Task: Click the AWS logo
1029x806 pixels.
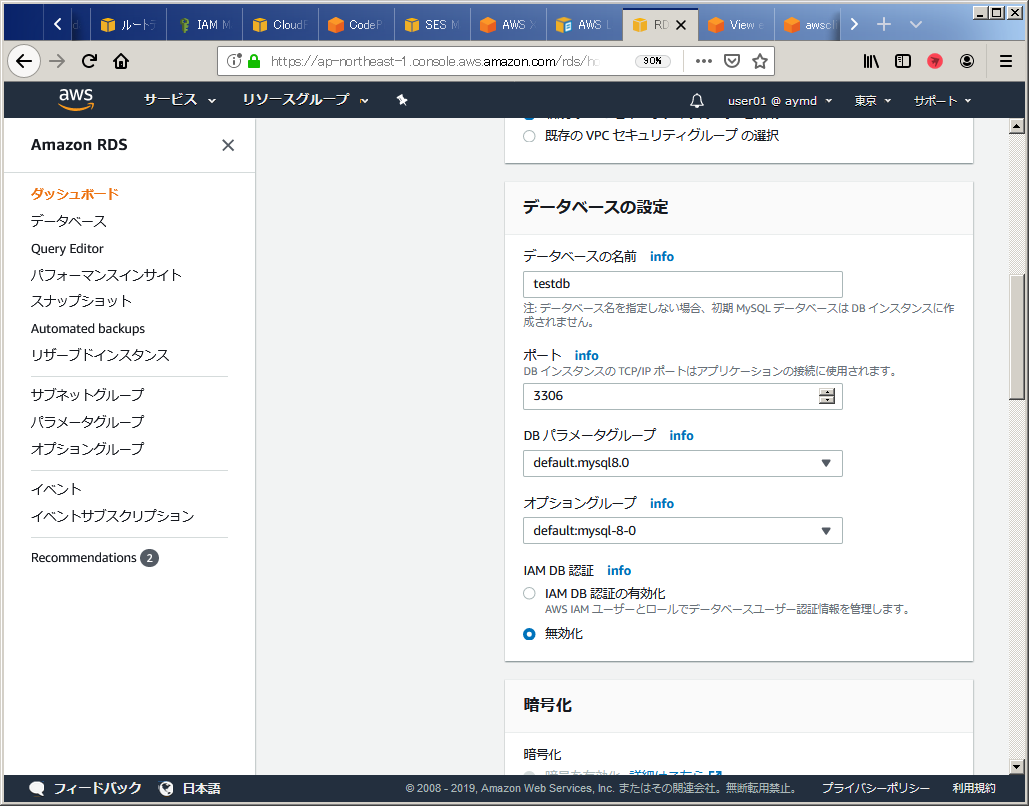Action: [x=75, y=99]
